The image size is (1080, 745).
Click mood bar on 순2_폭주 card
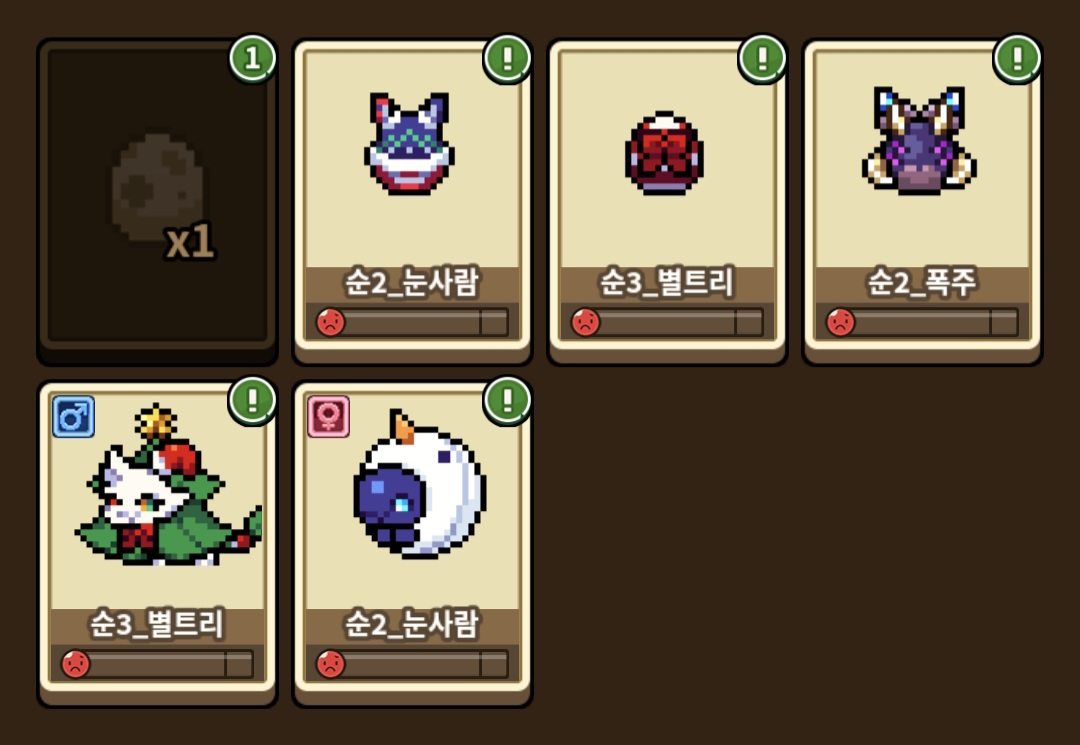922,322
